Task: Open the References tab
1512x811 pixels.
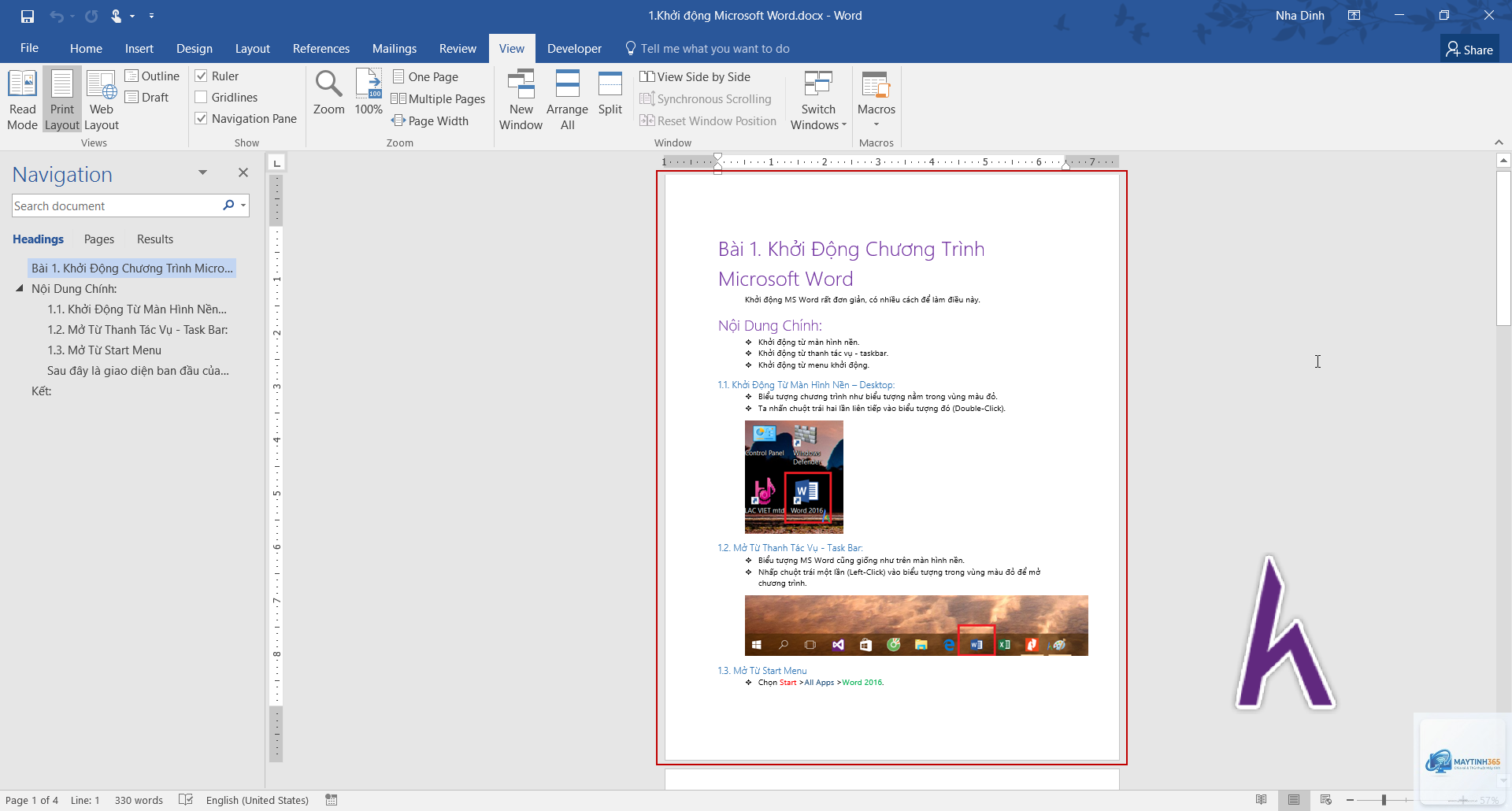Action: point(321,49)
